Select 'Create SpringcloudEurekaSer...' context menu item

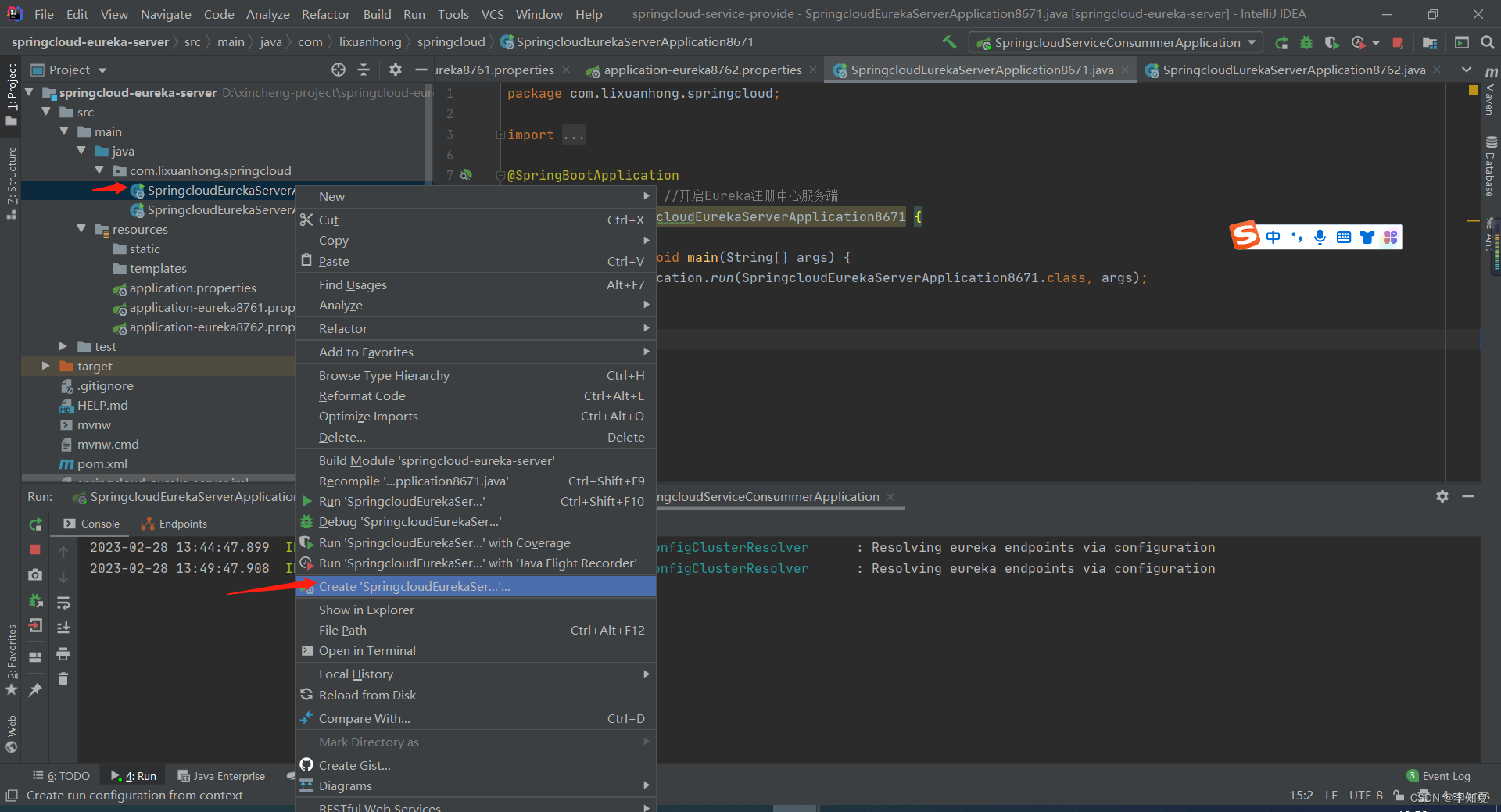(x=414, y=586)
